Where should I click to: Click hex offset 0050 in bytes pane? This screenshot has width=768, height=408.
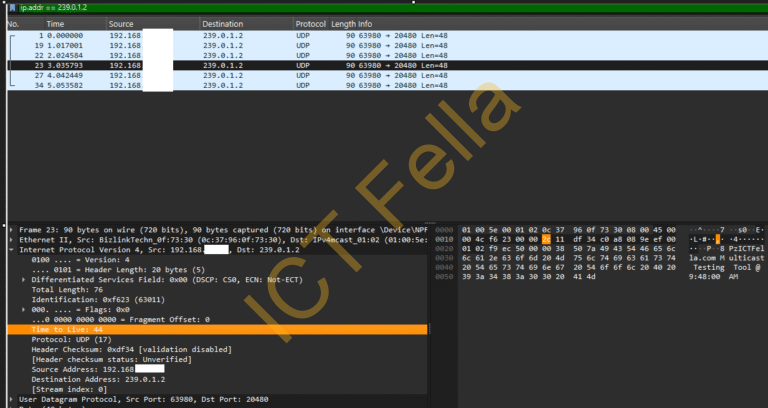point(444,276)
